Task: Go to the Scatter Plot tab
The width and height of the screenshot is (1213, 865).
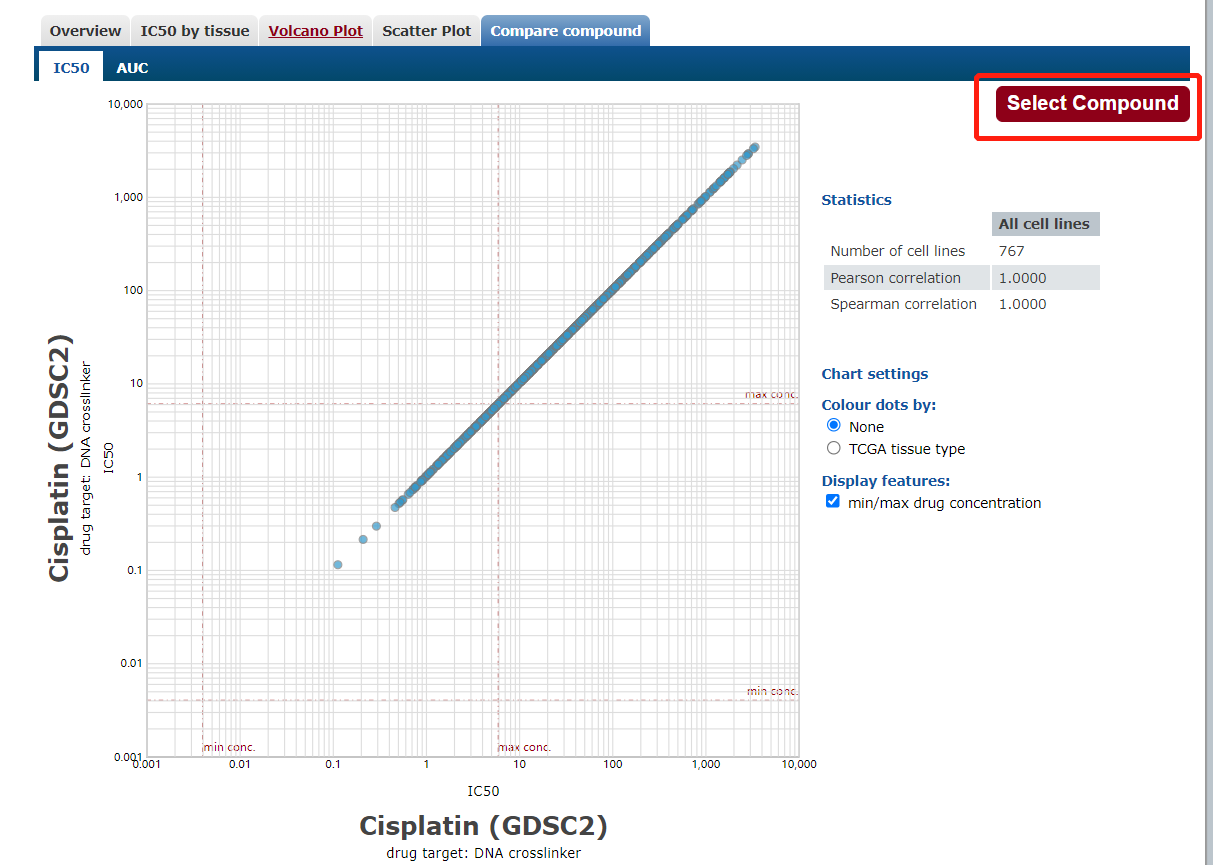Action: (x=427, y=31)
